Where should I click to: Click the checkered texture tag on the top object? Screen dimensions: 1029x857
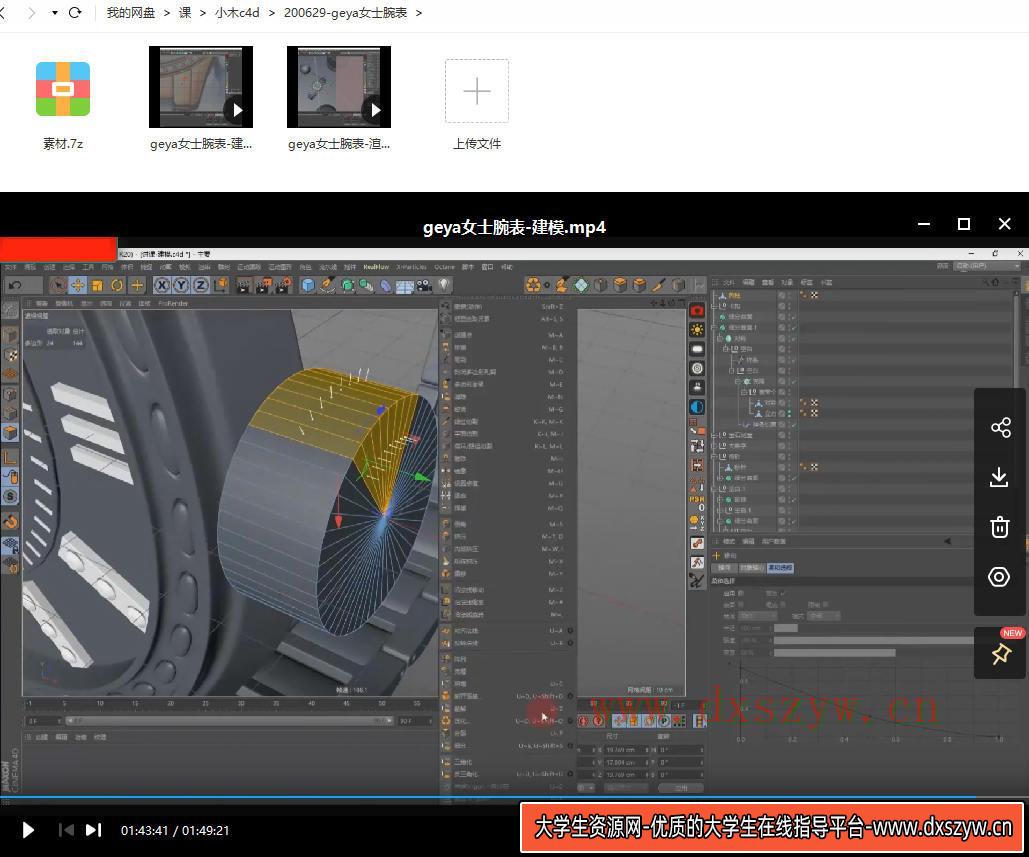pyautogui.click(x=814, y=295)
